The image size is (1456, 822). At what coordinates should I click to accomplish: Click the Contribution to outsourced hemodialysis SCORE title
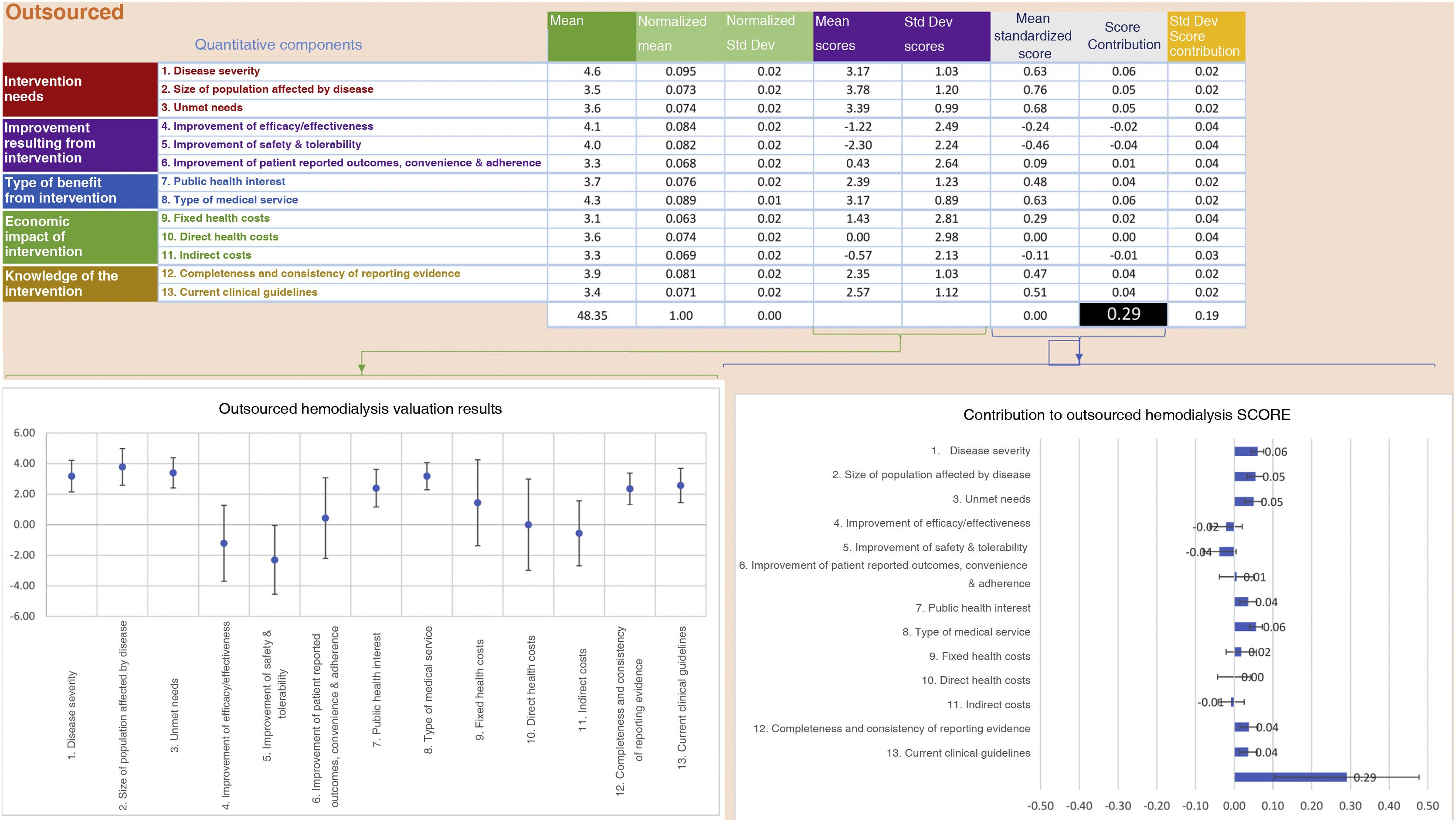(x=1126, y=415)
